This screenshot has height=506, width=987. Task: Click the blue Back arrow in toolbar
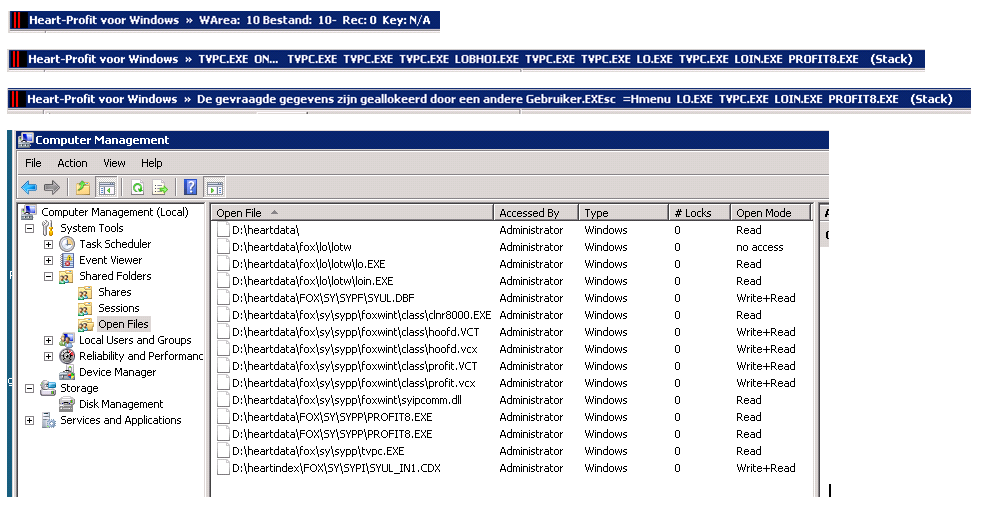29,187
